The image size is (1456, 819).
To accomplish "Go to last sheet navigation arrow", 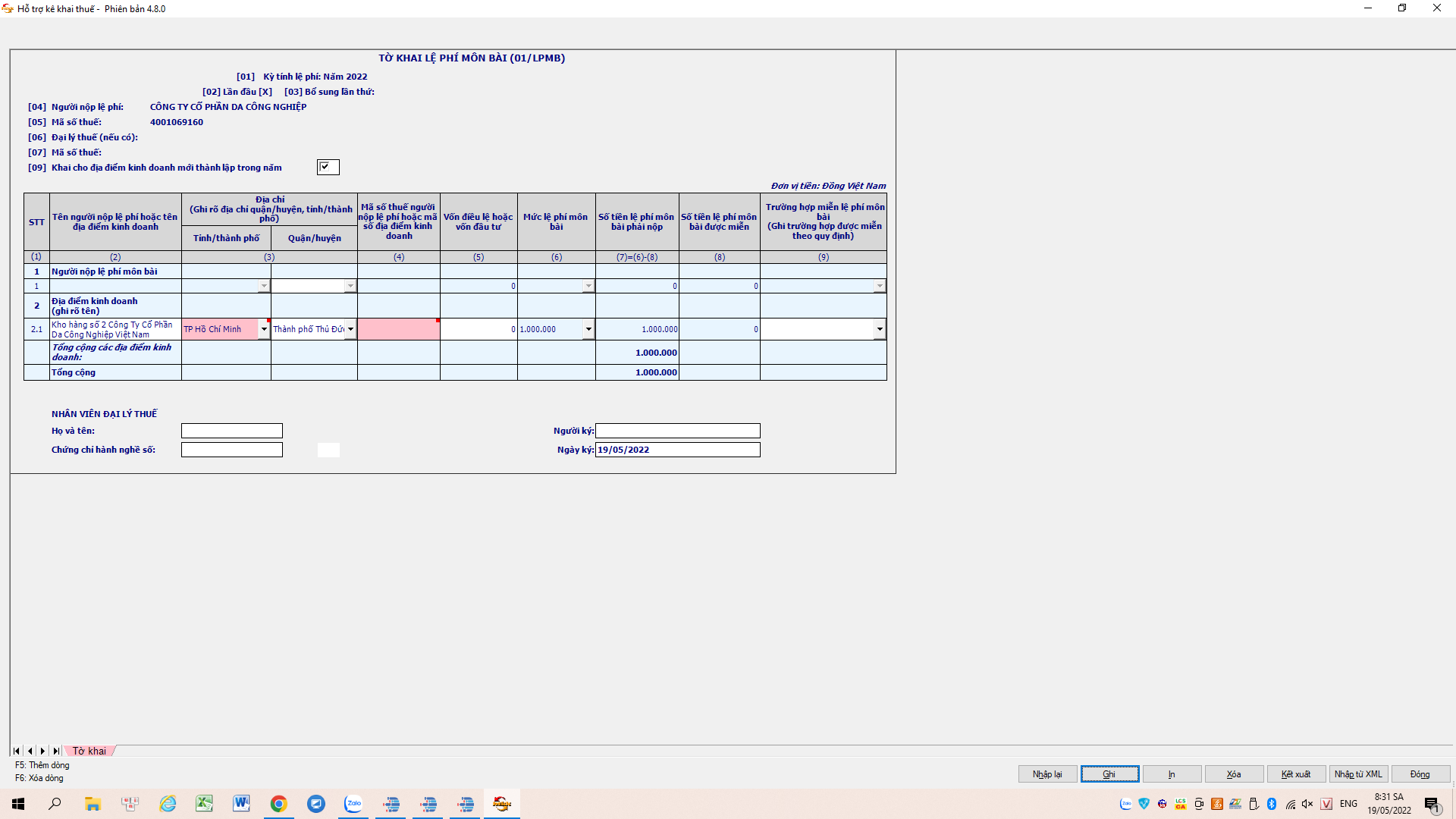I will click(x=56, y=751).
